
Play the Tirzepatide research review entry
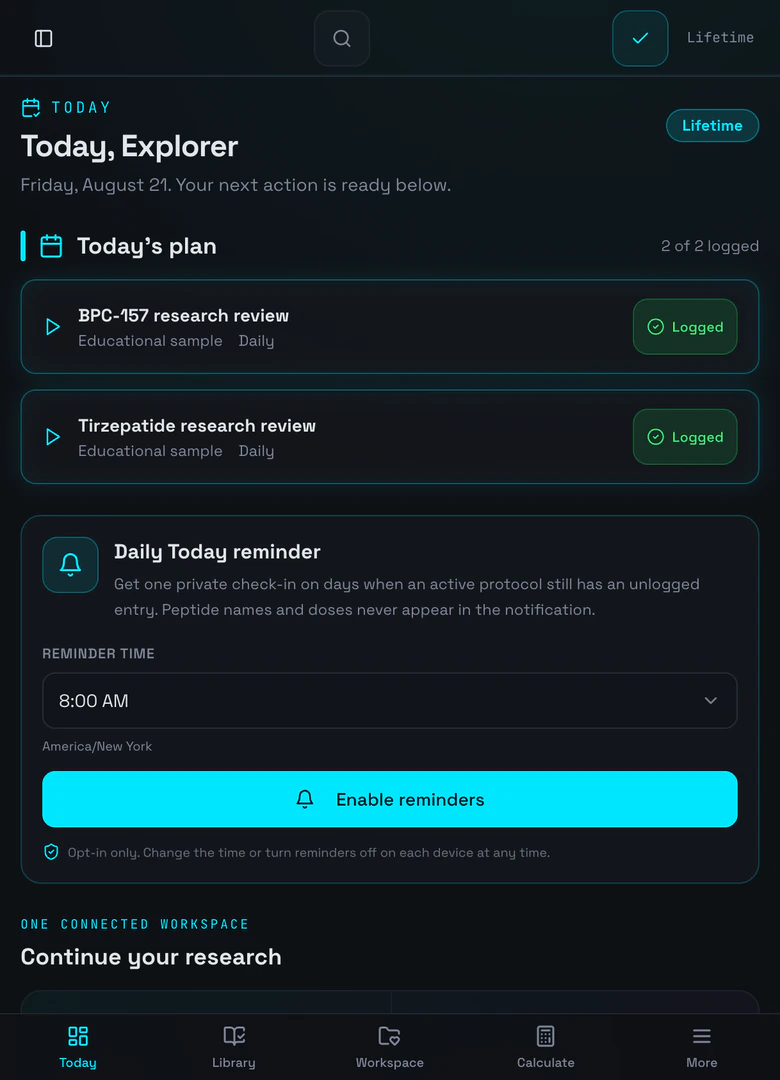[x=53, y=437]
